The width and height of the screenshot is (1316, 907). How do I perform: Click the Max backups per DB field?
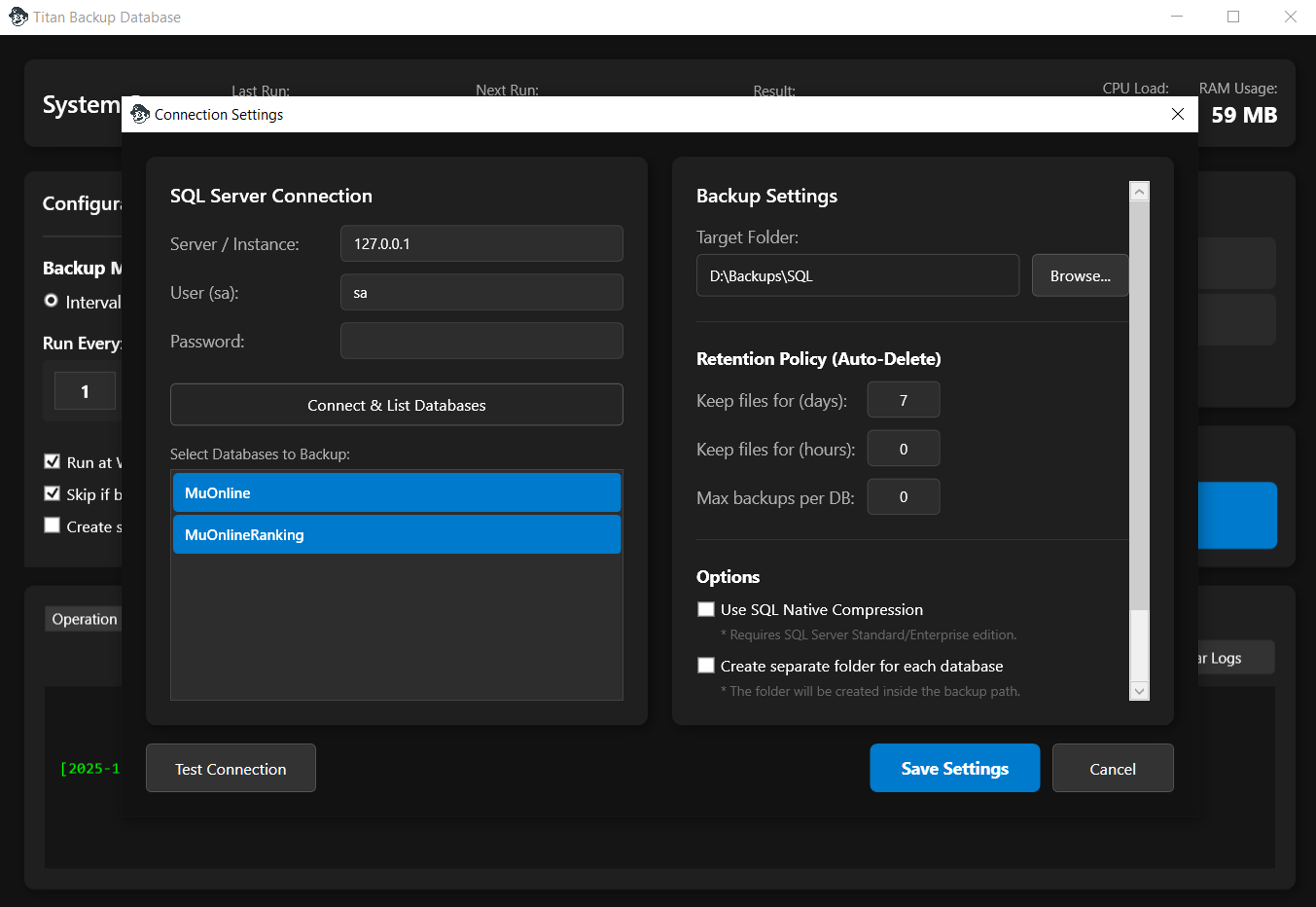coord(903,497)
